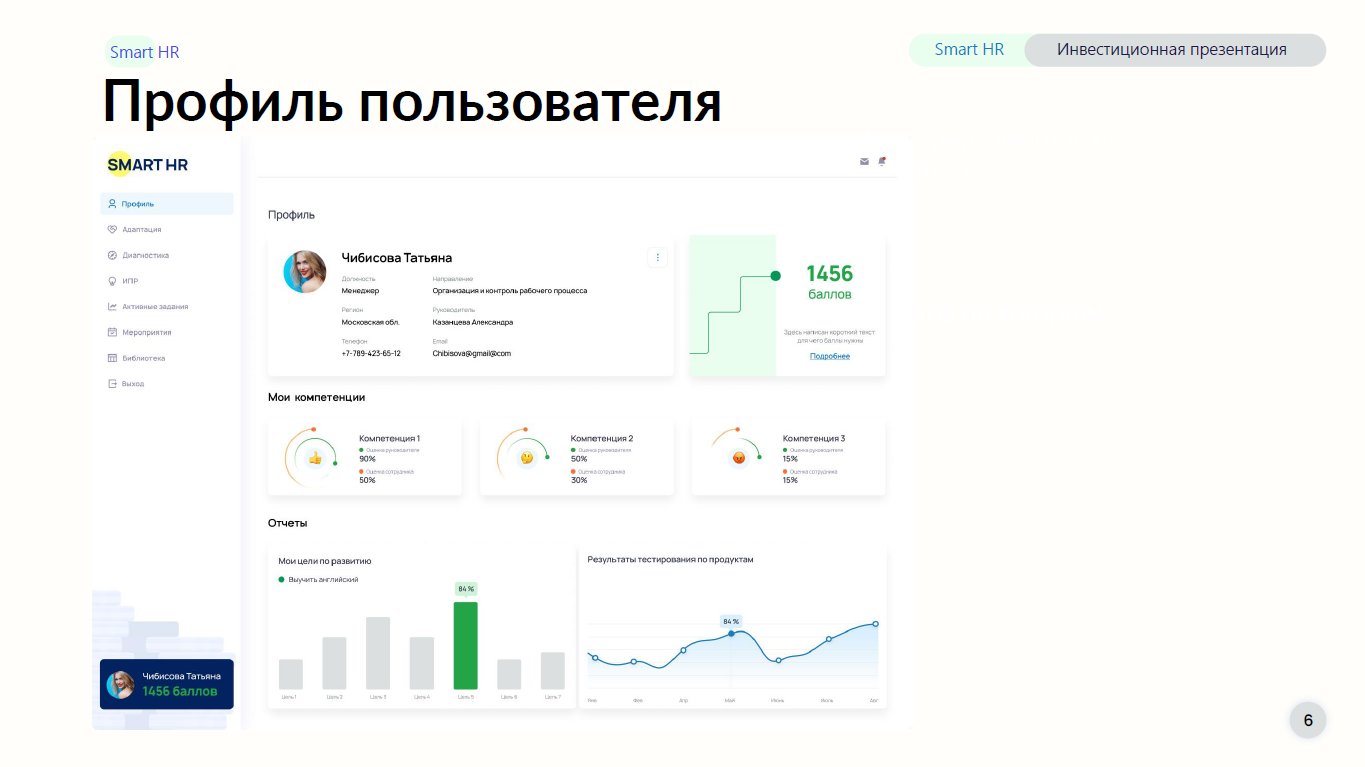
Task: Click the Диагностика compass icon
Action: point(112,255)
